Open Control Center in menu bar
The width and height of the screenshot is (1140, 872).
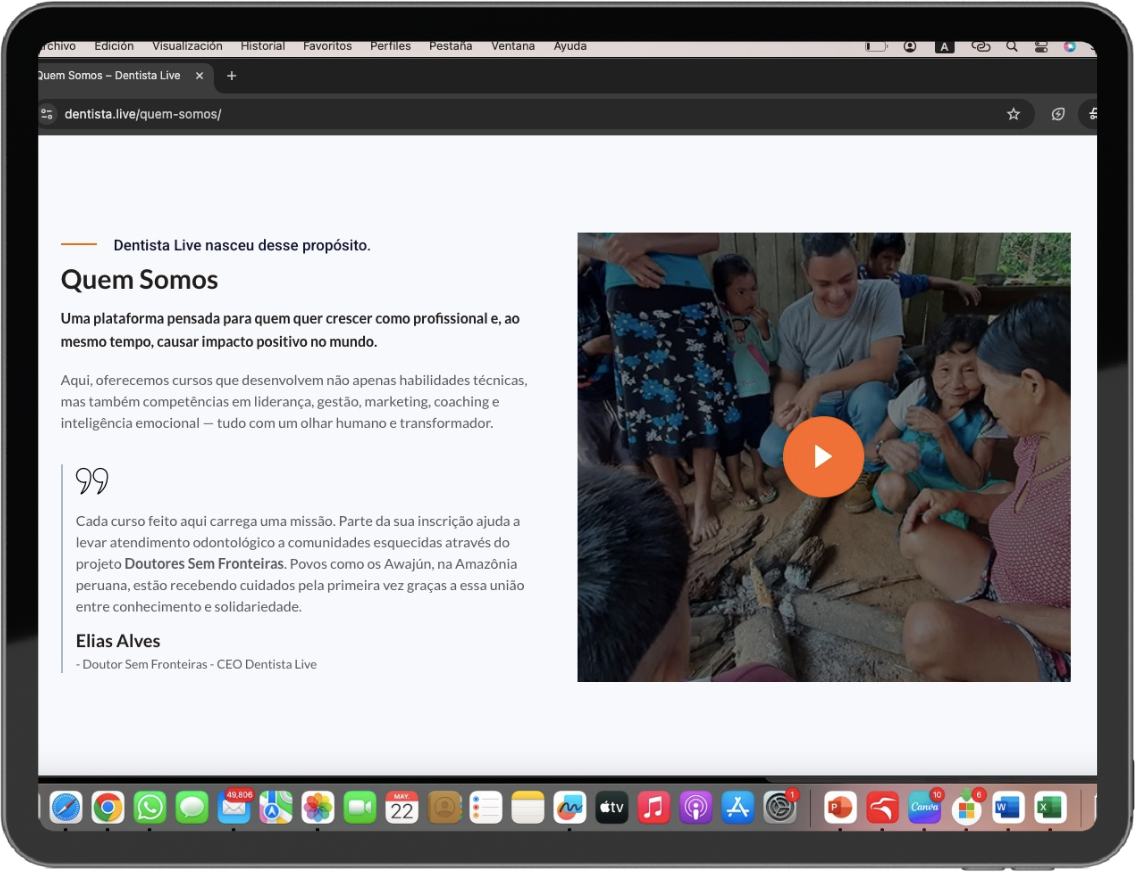pos(1041,47)
